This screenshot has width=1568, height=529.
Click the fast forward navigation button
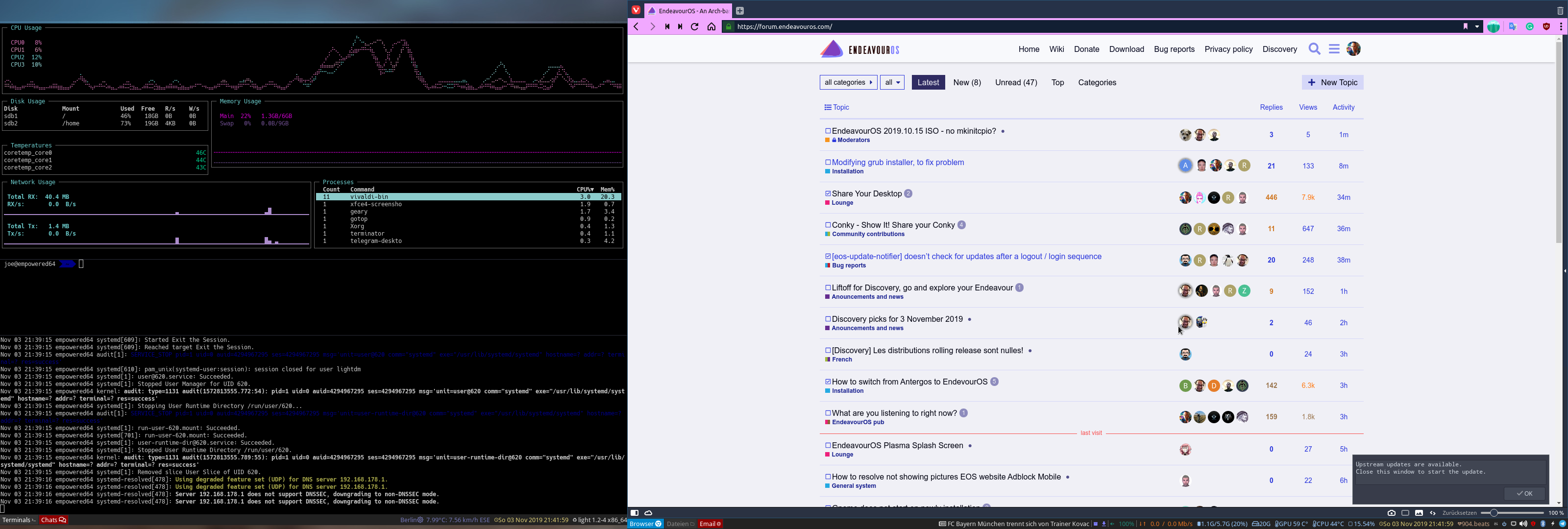coord(681,27)
